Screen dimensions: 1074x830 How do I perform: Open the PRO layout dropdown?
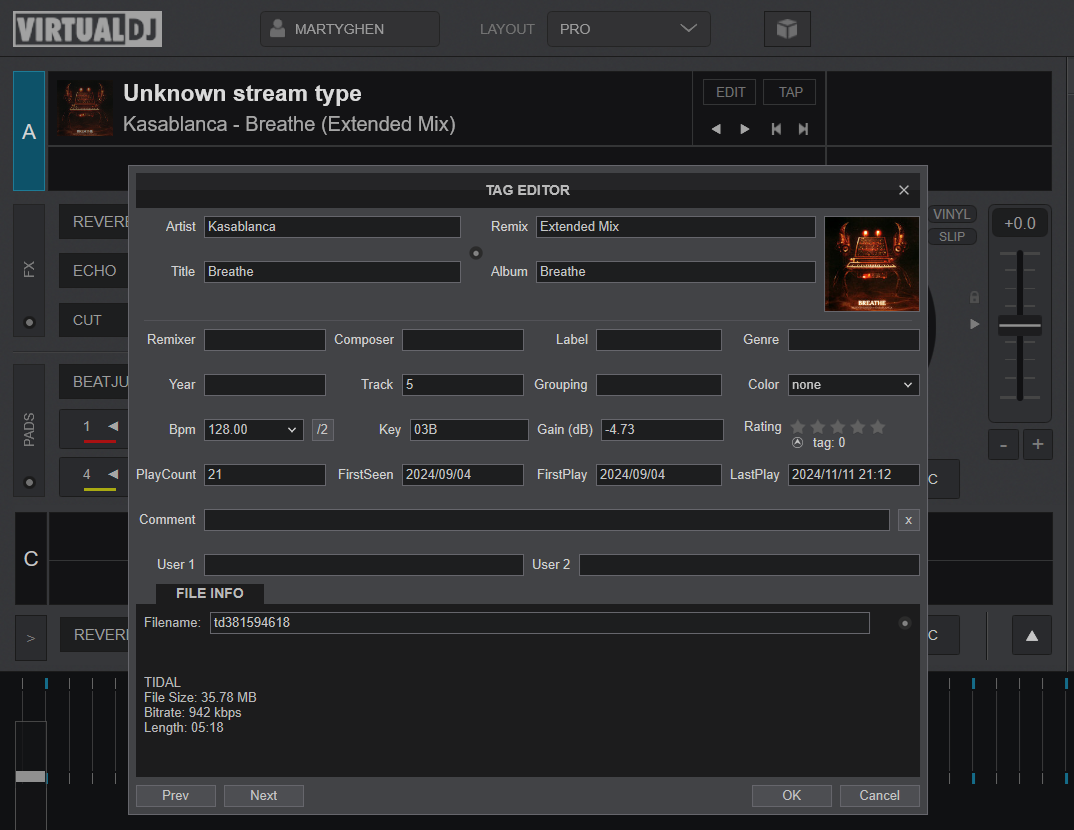click(x=628, y=29)
